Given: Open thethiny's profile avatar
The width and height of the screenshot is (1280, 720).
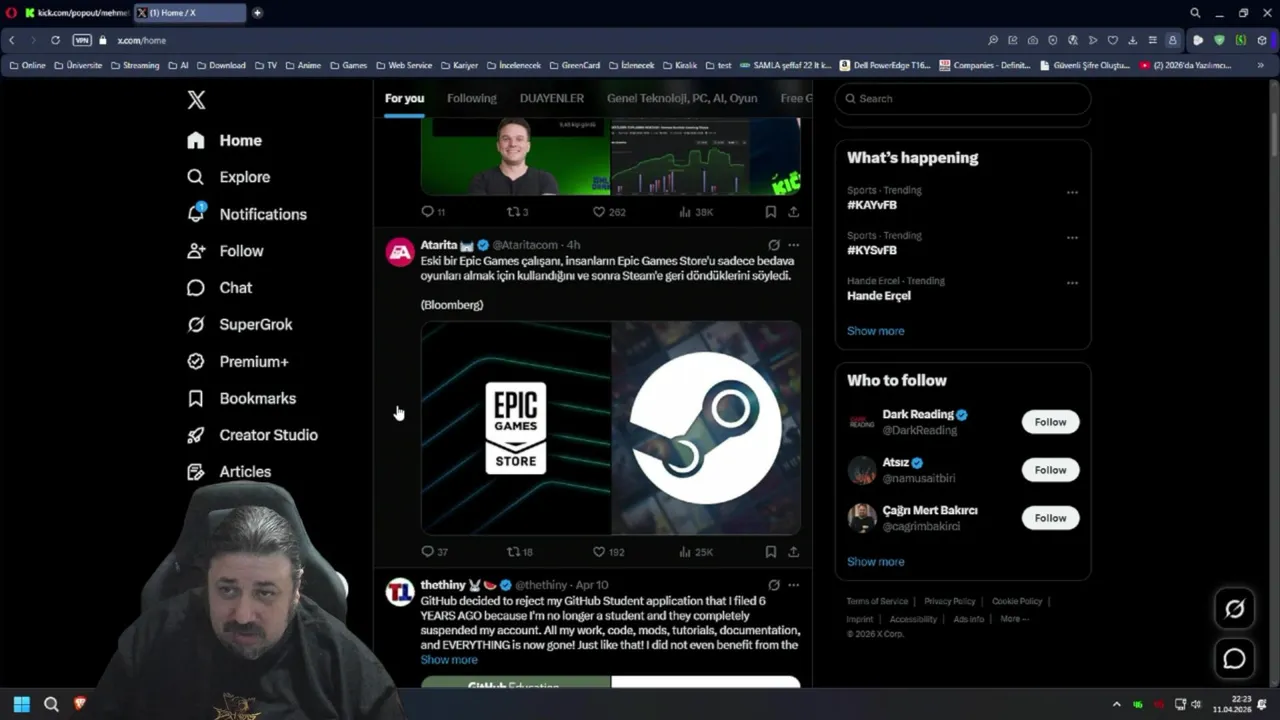Looking at the screenshot, I should pos(400,592).
